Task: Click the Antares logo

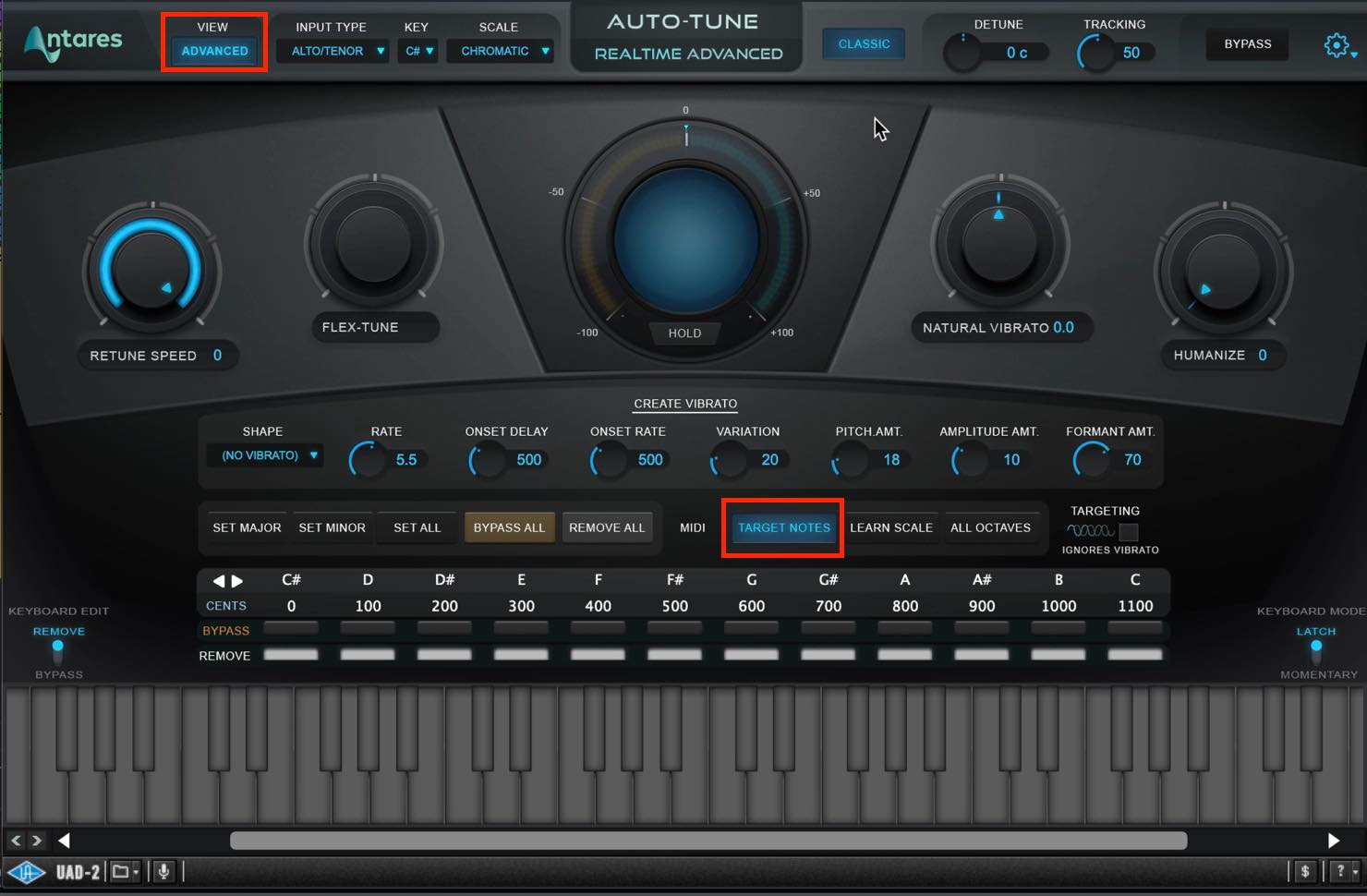Action: (x=73, y=42)
